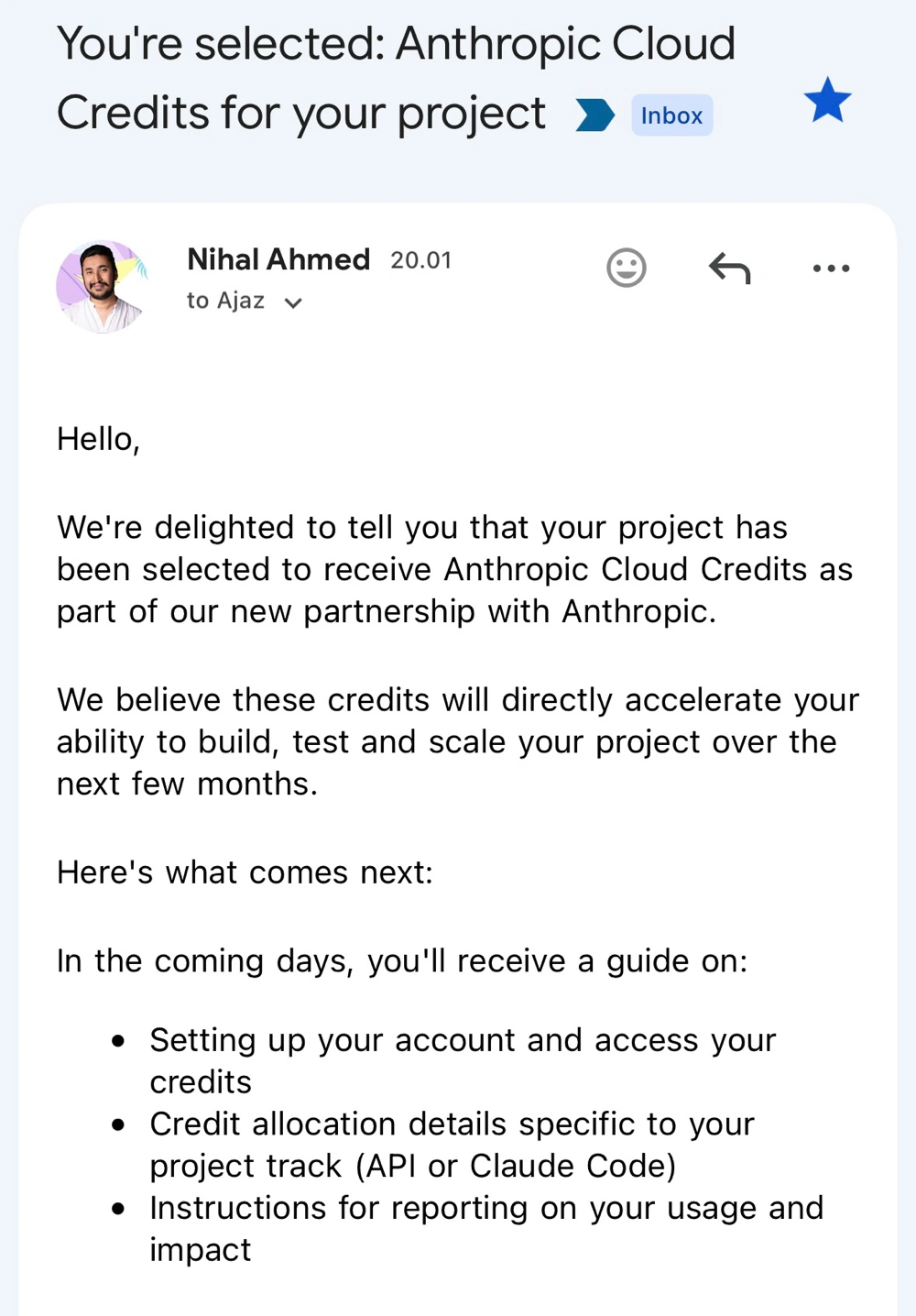The height and width of the screenshot is (1316, 916).
Task: Tap the 'Here's what comes next:' line
Action: tap(245, 872)
